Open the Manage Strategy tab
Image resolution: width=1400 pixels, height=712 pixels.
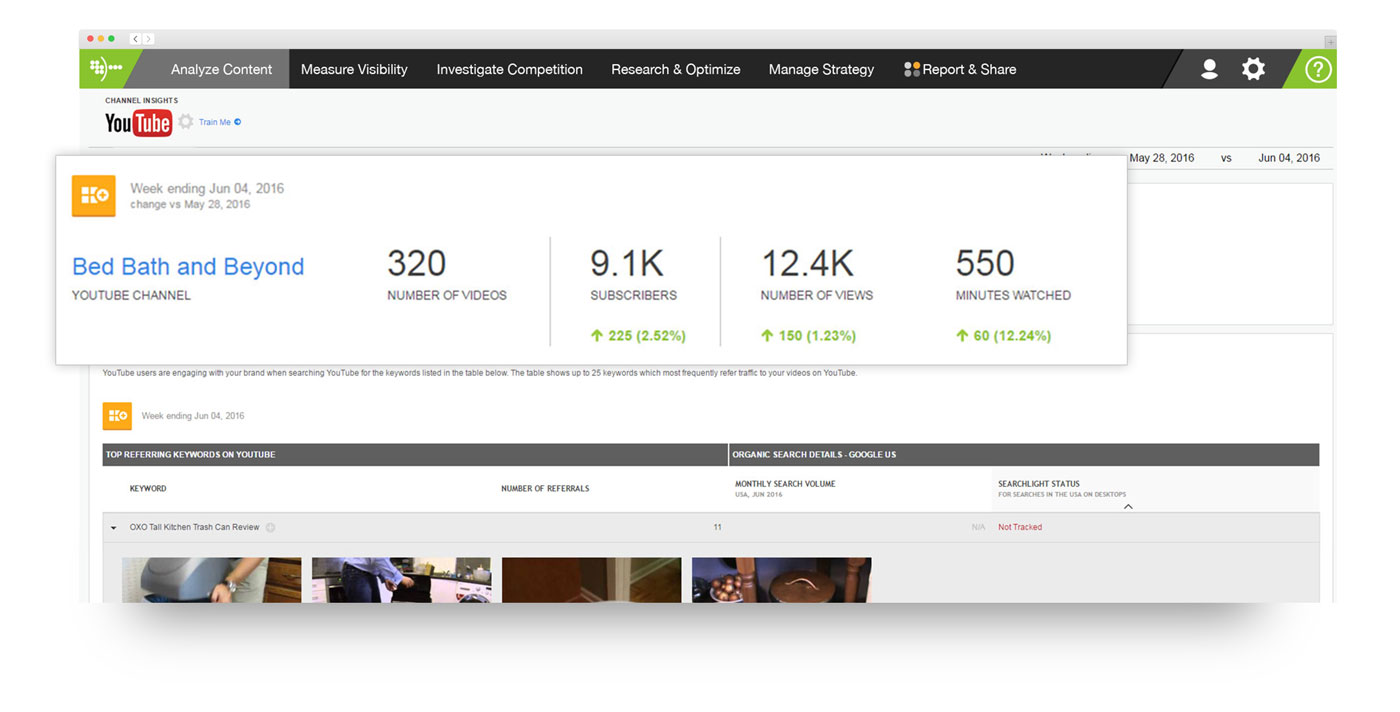(821, 69)
